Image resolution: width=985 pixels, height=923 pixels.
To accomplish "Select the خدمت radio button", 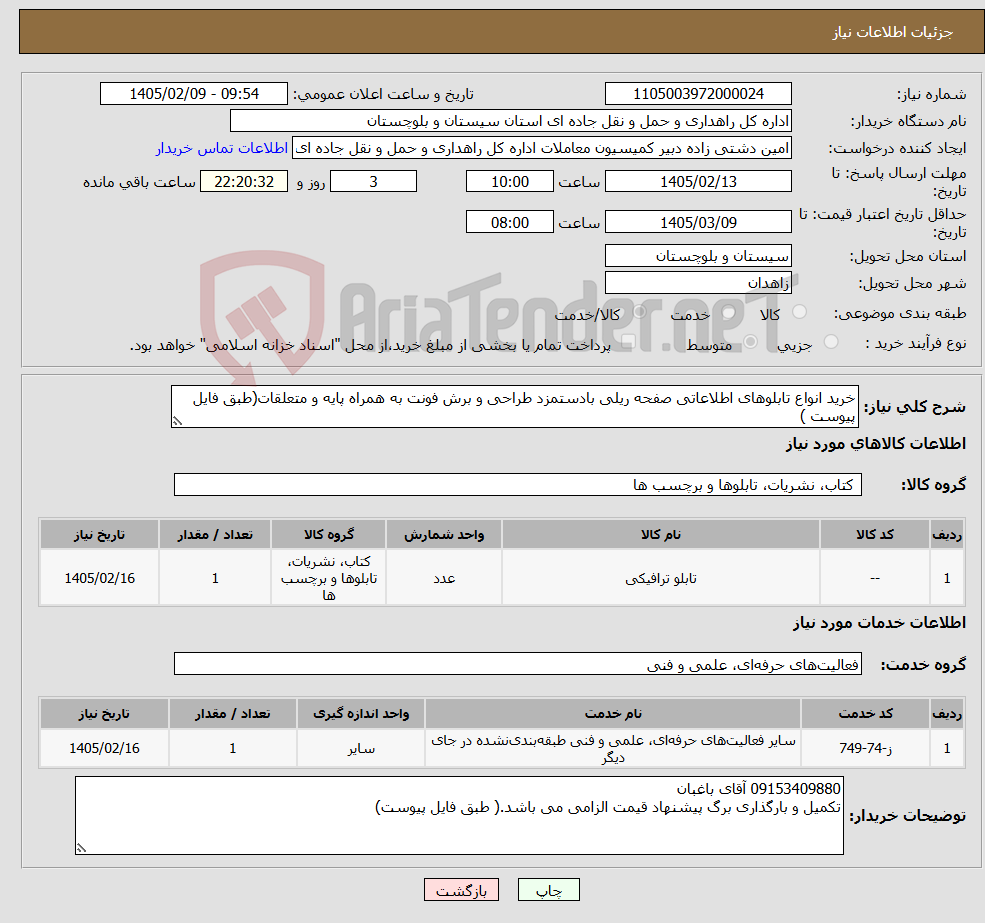I will pos(729,312).
